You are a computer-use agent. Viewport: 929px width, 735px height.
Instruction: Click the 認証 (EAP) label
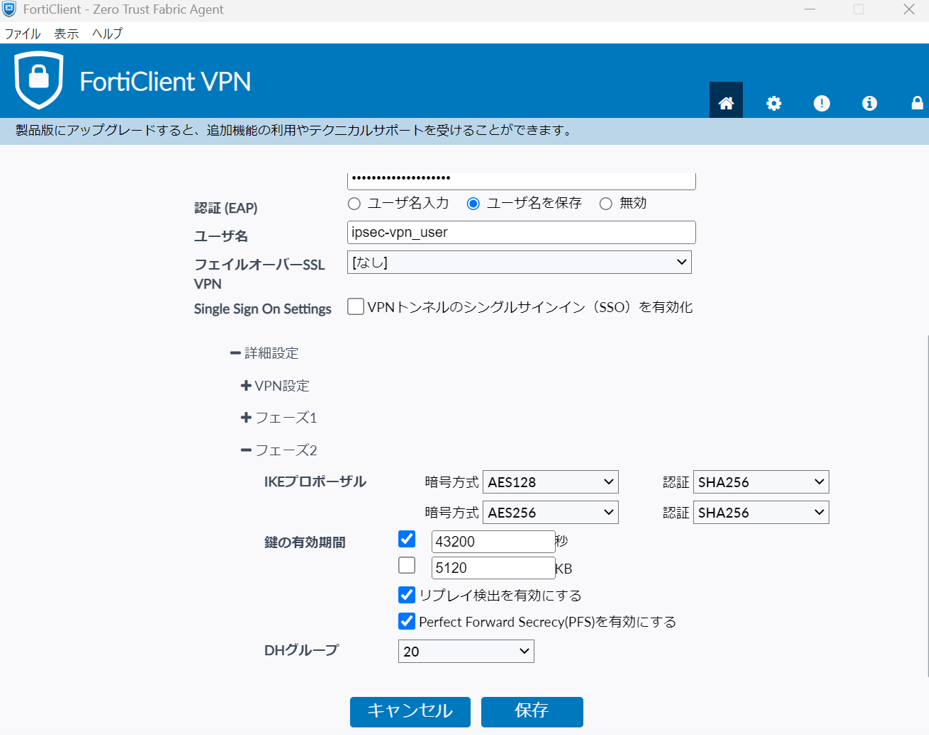point(226,208)
